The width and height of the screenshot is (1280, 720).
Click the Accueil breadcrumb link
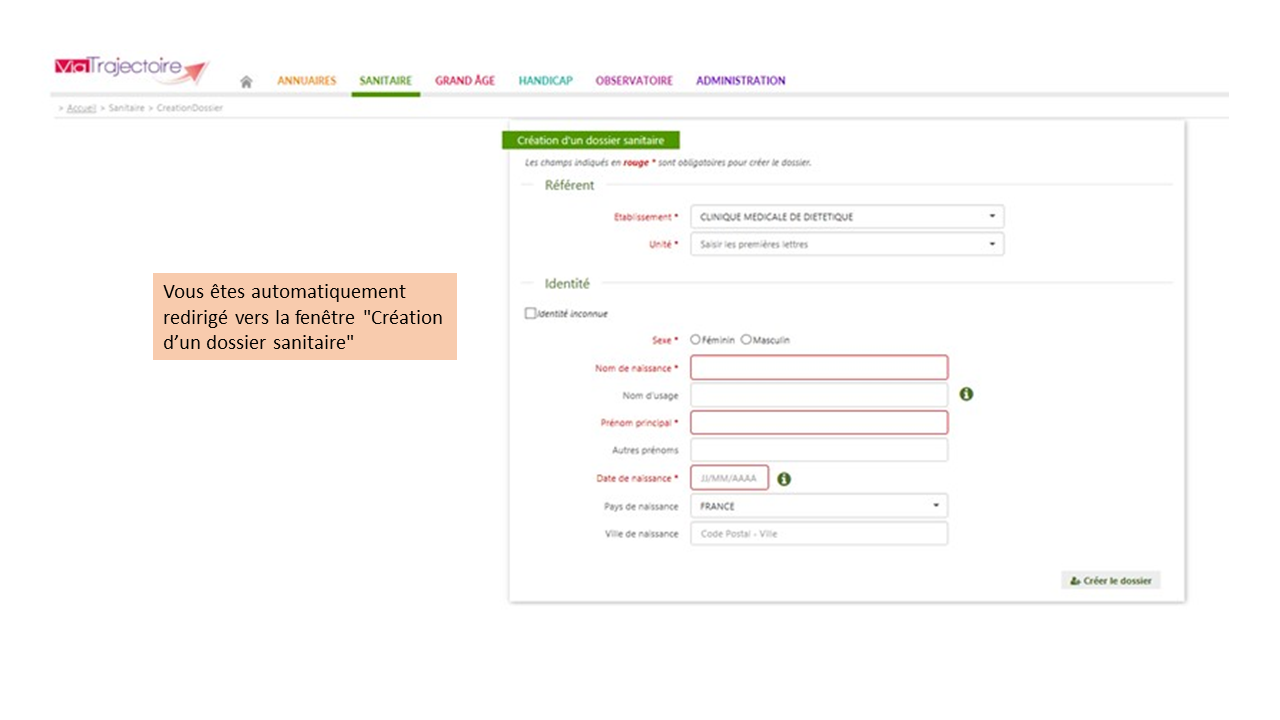point(81,108)
